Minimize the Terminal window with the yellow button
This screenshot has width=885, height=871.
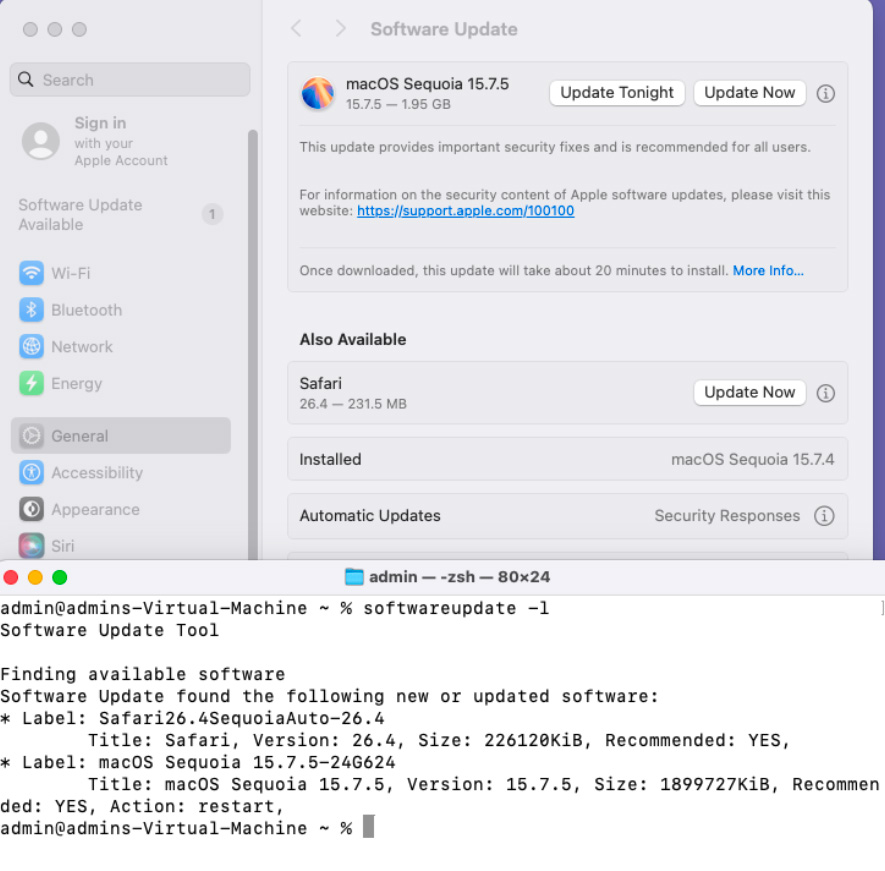[35, 577]
